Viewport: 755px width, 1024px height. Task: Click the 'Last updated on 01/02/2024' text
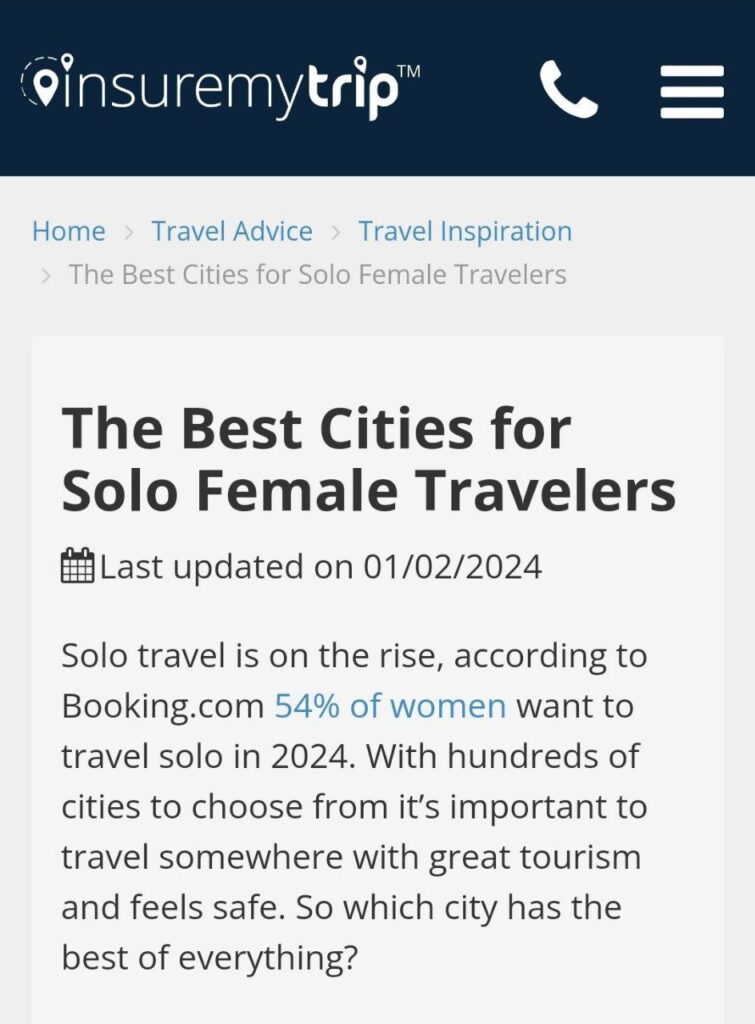coord(321,566)
